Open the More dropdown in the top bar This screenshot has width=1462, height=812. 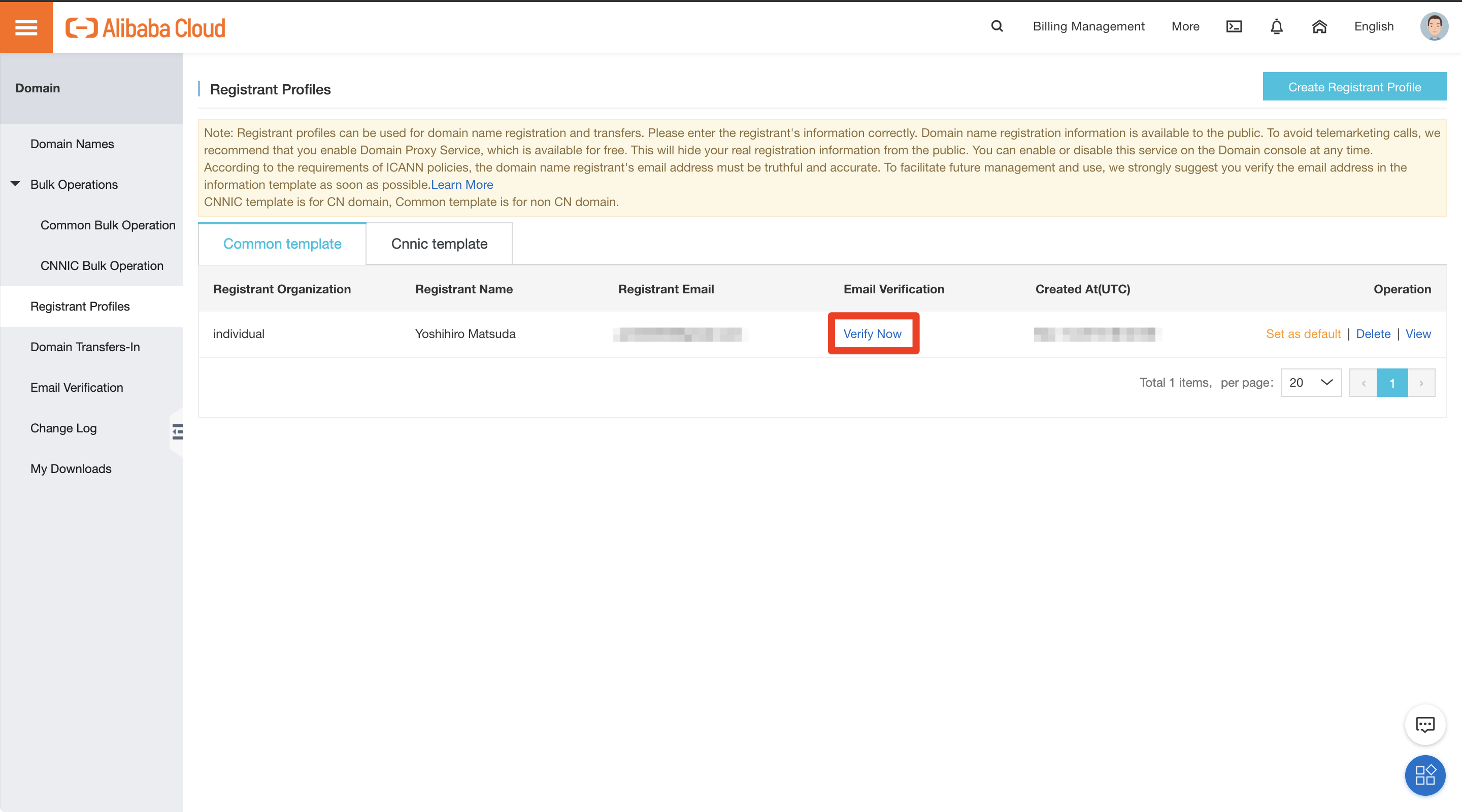(1185, 26)
